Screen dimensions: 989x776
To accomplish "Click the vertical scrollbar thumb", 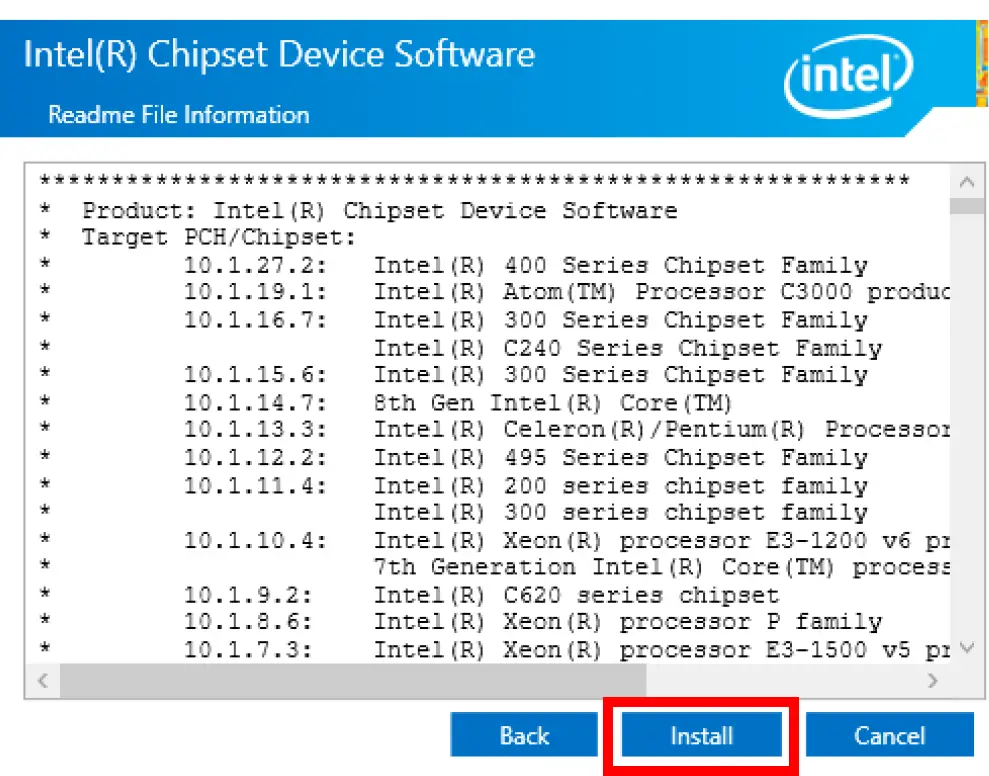I will coord(966,207).
